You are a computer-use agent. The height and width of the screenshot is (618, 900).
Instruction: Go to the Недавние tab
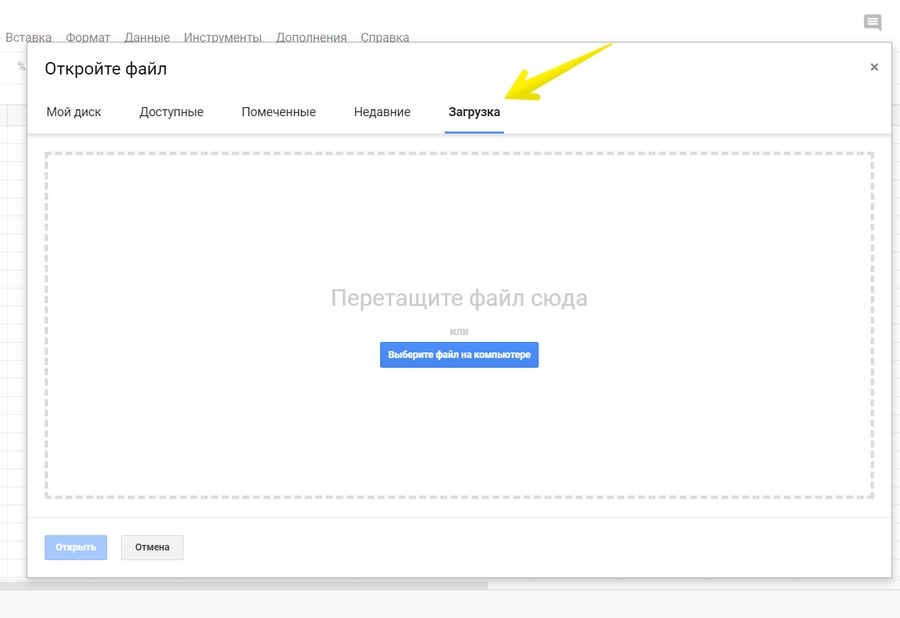click(382, 112)
